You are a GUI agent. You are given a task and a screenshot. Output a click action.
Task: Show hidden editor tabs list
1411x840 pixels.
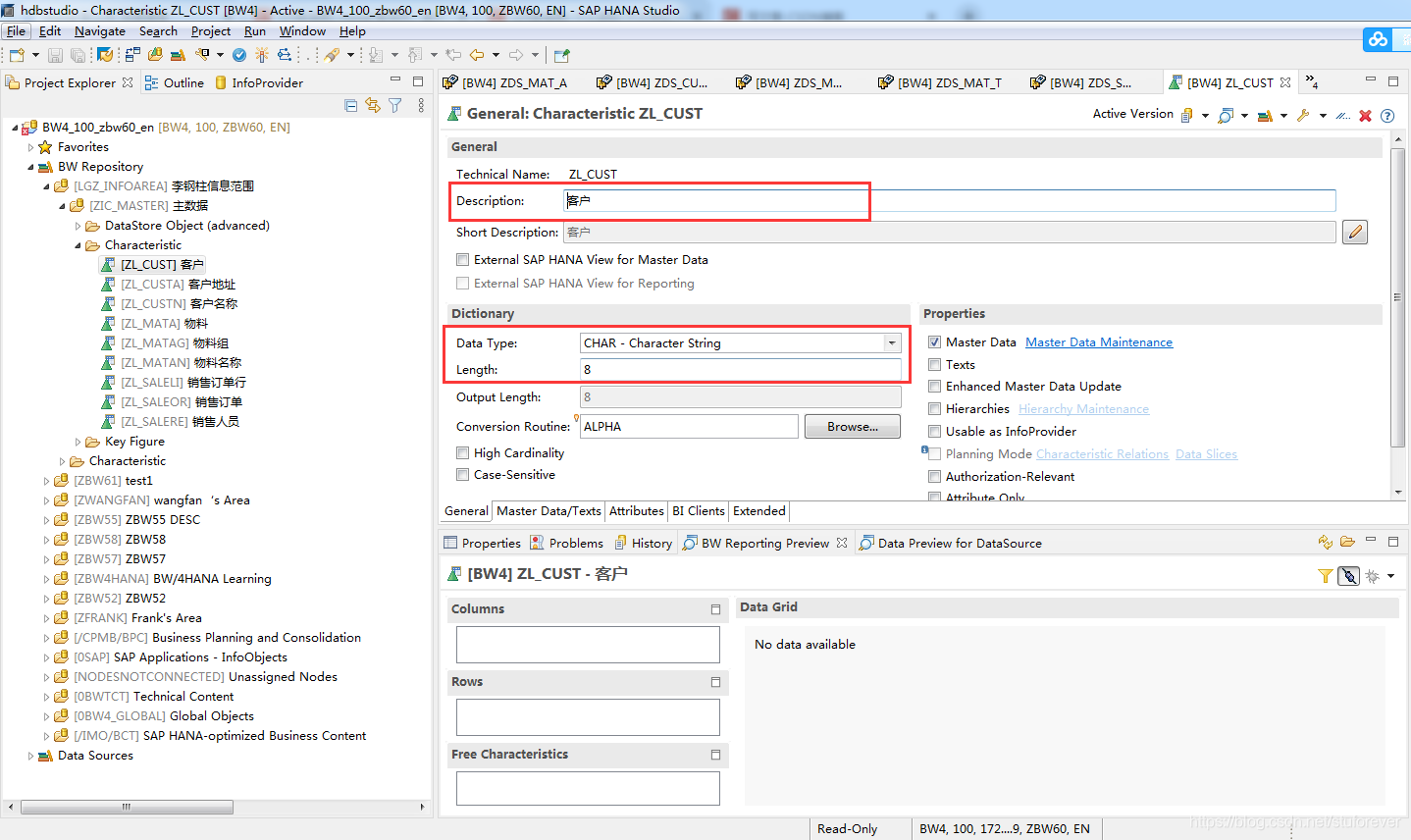[x=1312, y=82]
